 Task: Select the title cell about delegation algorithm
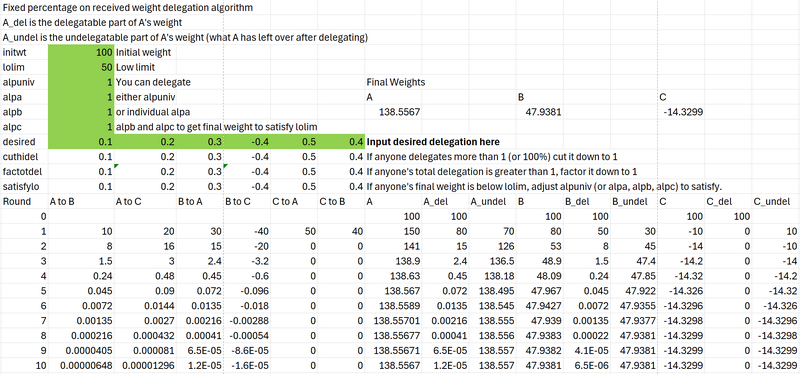click(x=128, y=8)
